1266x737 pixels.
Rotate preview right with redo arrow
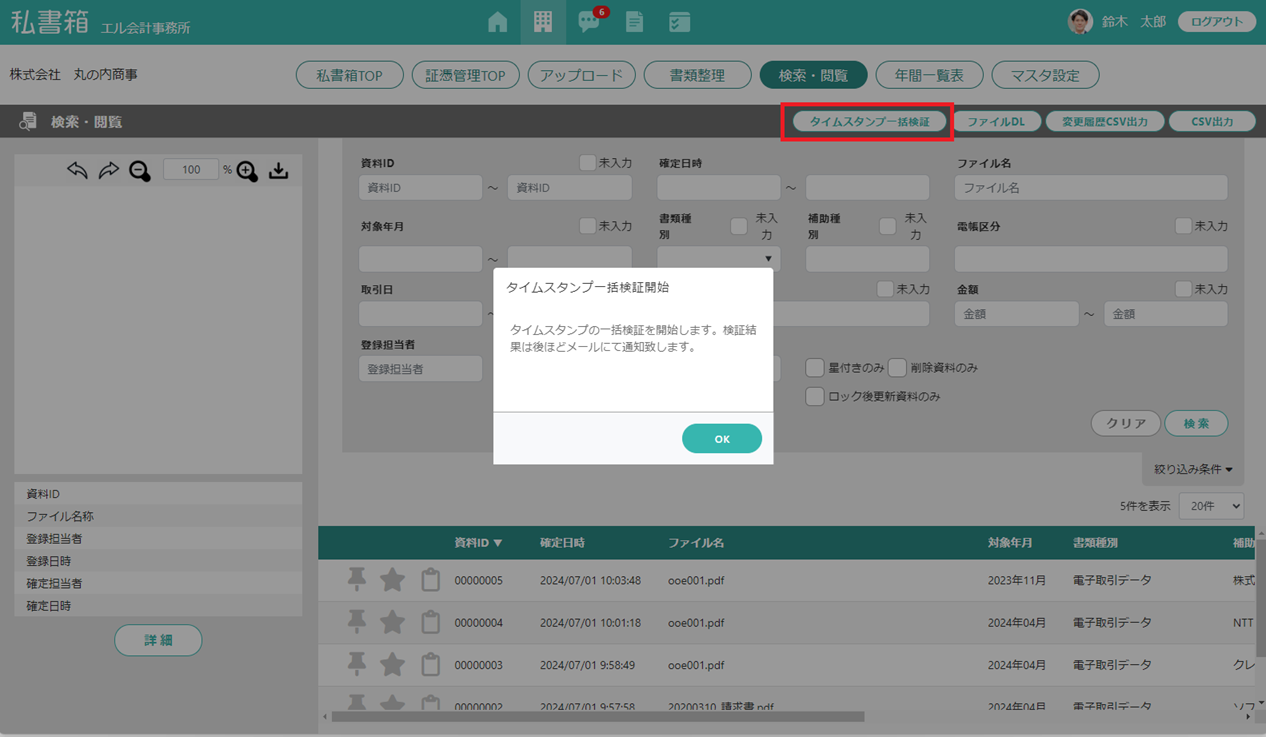(x=108, y=170)
